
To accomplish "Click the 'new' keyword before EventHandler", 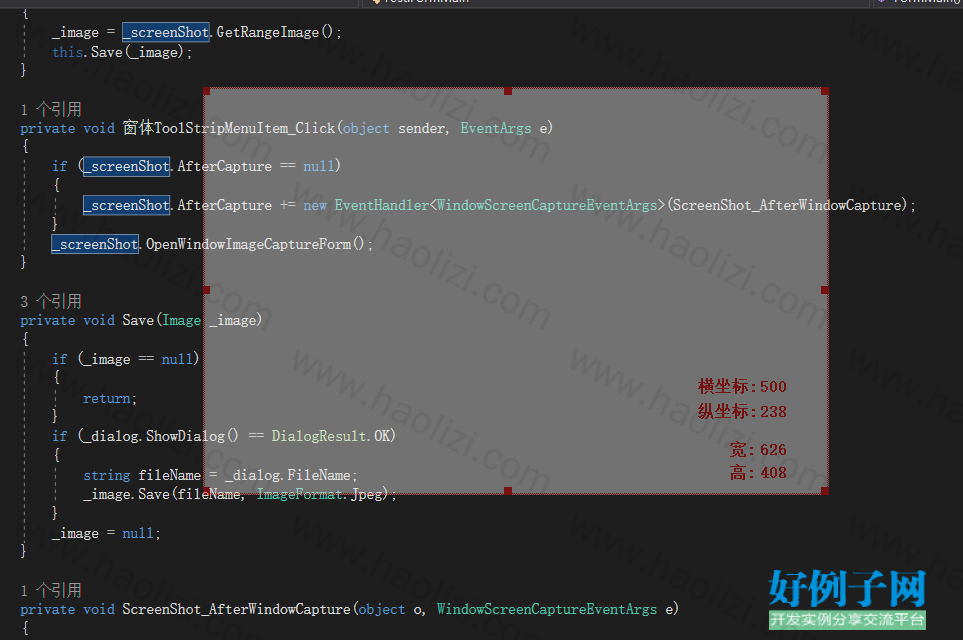I will point(315,206).
